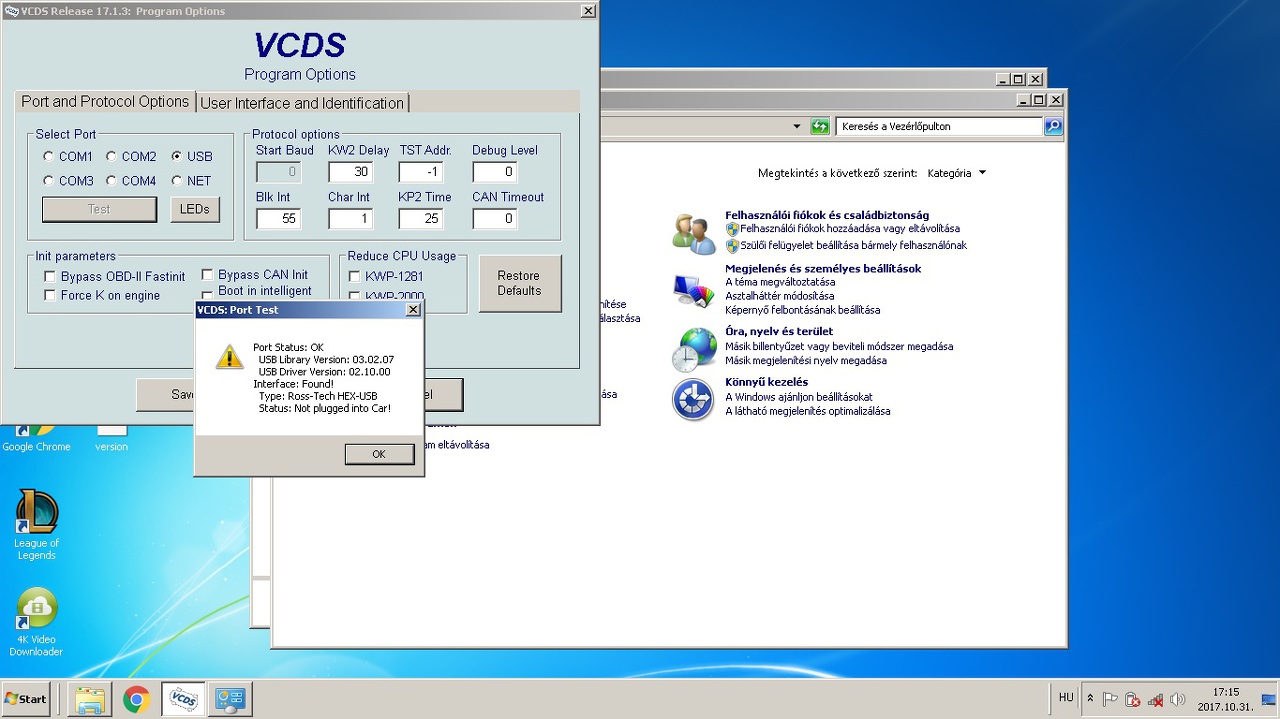Open Könnyű kezelés link
The width and height of the screenshot is (1280, 719).
pos(766,382)
